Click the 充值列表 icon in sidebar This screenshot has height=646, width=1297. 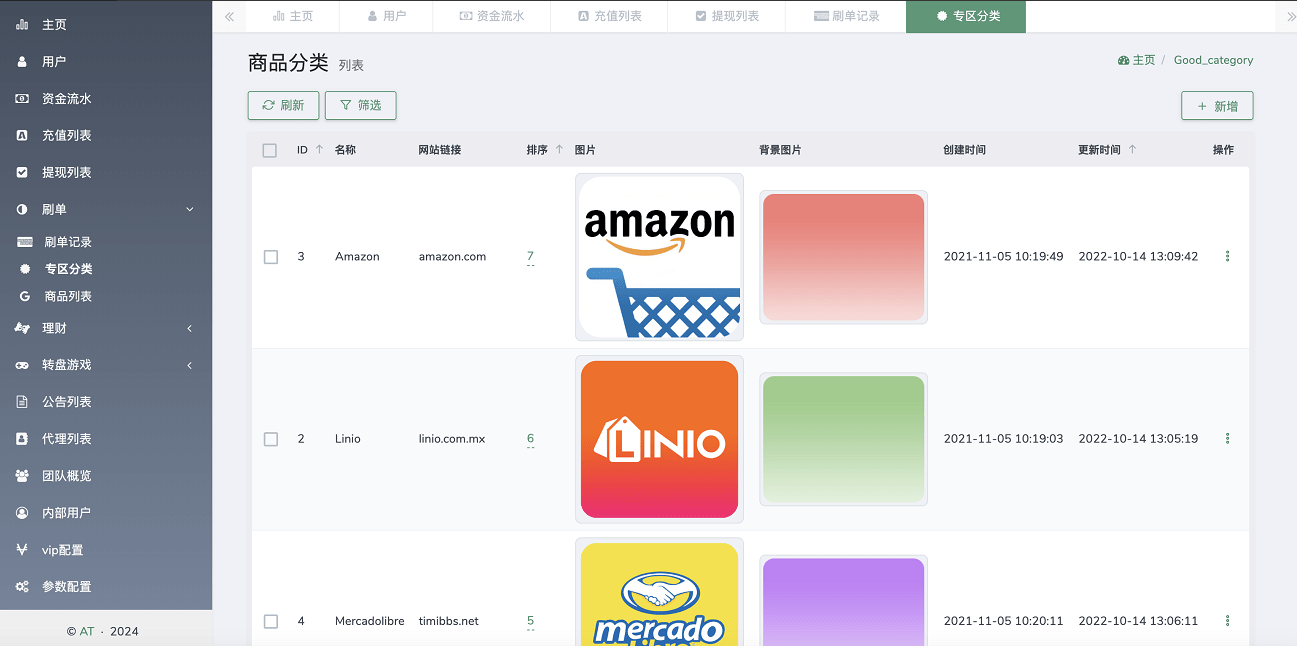click(x=22, y=136)
